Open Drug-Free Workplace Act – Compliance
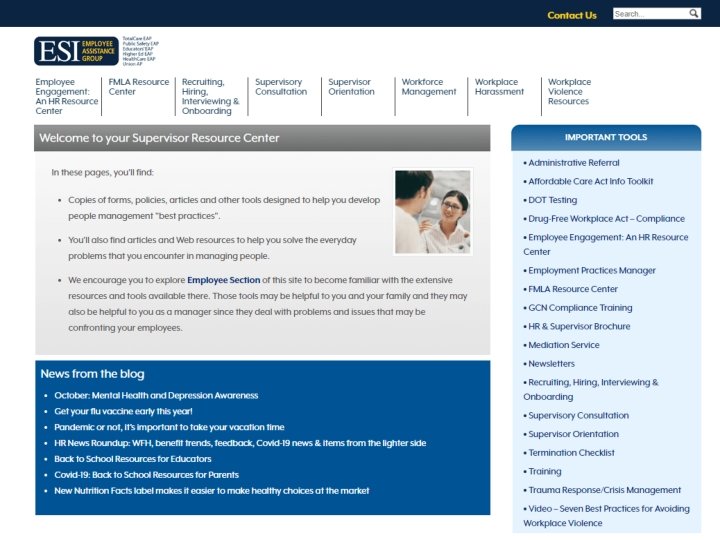The height and width of the screenshot is (540, 720). click(x=606, y=219)
